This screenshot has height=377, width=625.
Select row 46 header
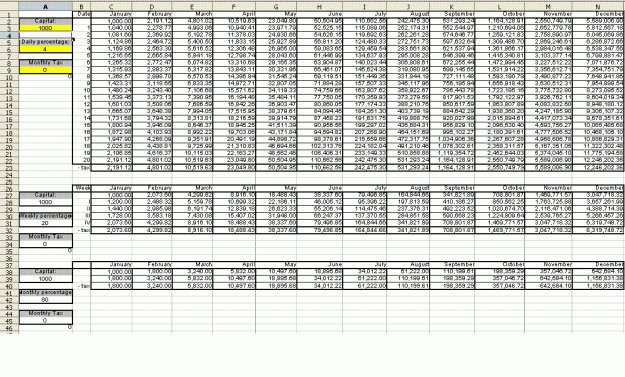(x=9, y=328)
